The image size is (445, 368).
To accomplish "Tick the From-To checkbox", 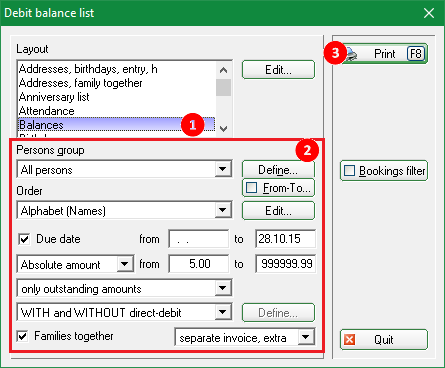I will pos(251,188).
